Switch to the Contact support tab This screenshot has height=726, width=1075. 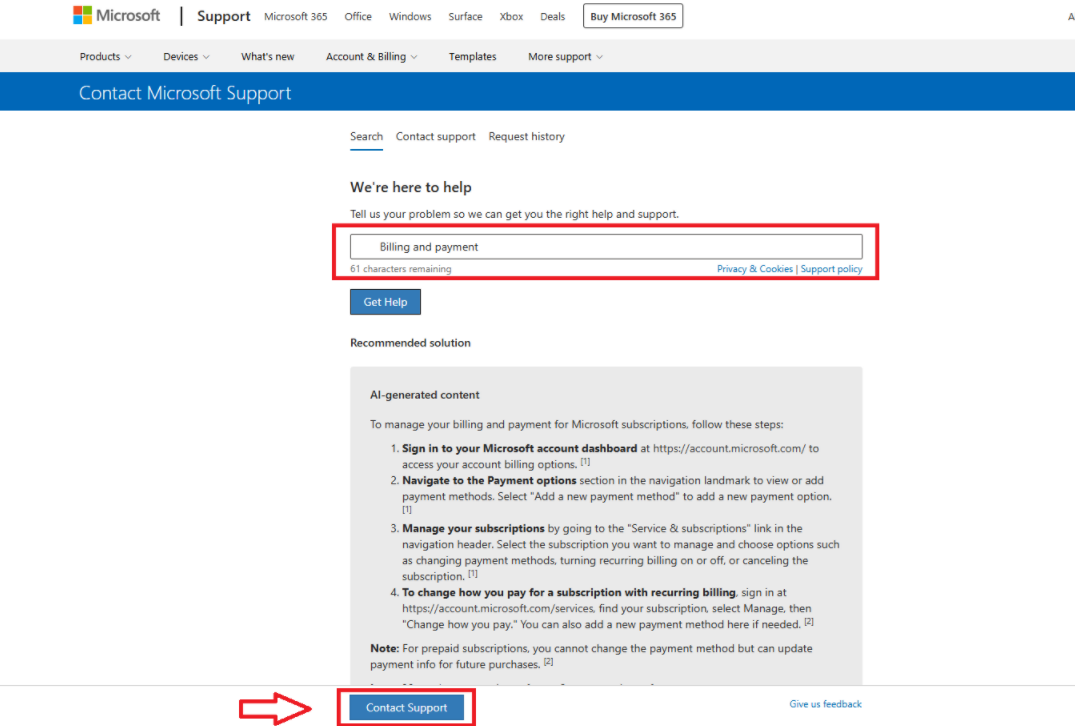coord(435,136)
